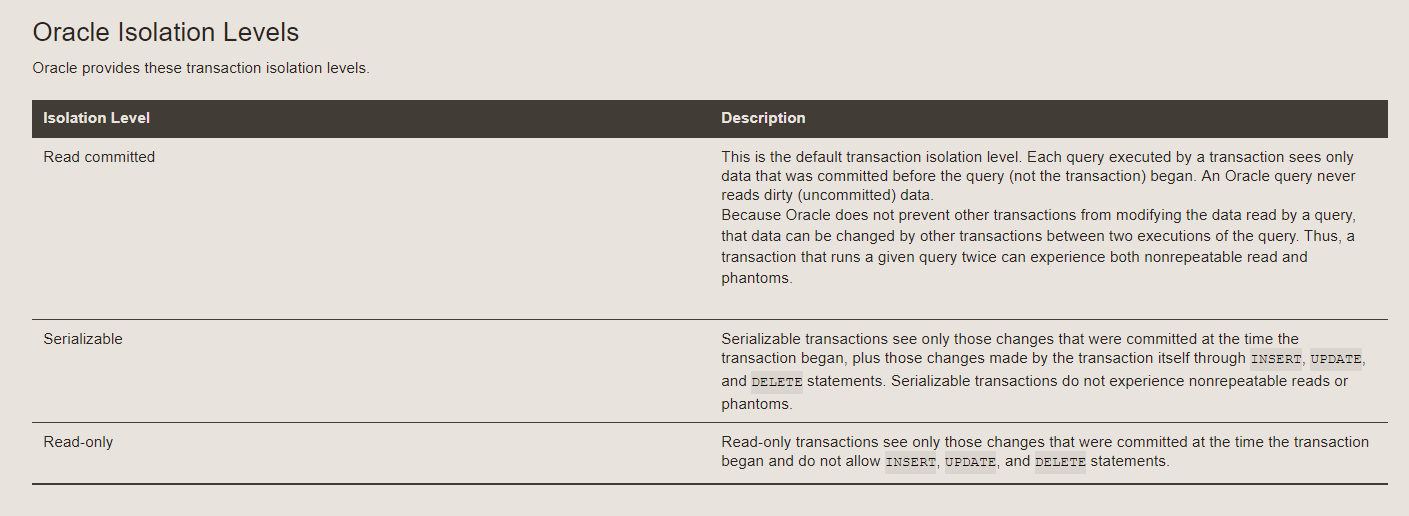Click the 'Read-only transactions see only' text

coord(1045,452)
